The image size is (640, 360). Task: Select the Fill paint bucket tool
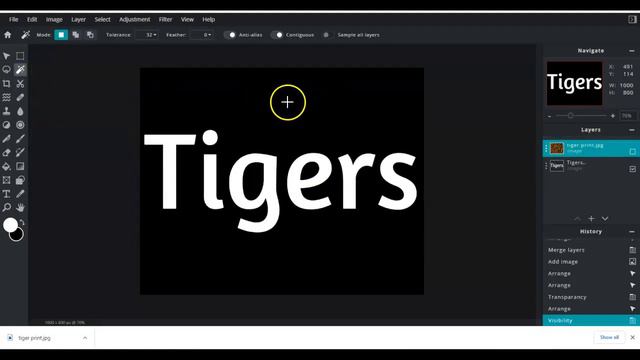[x=7, y=166]
